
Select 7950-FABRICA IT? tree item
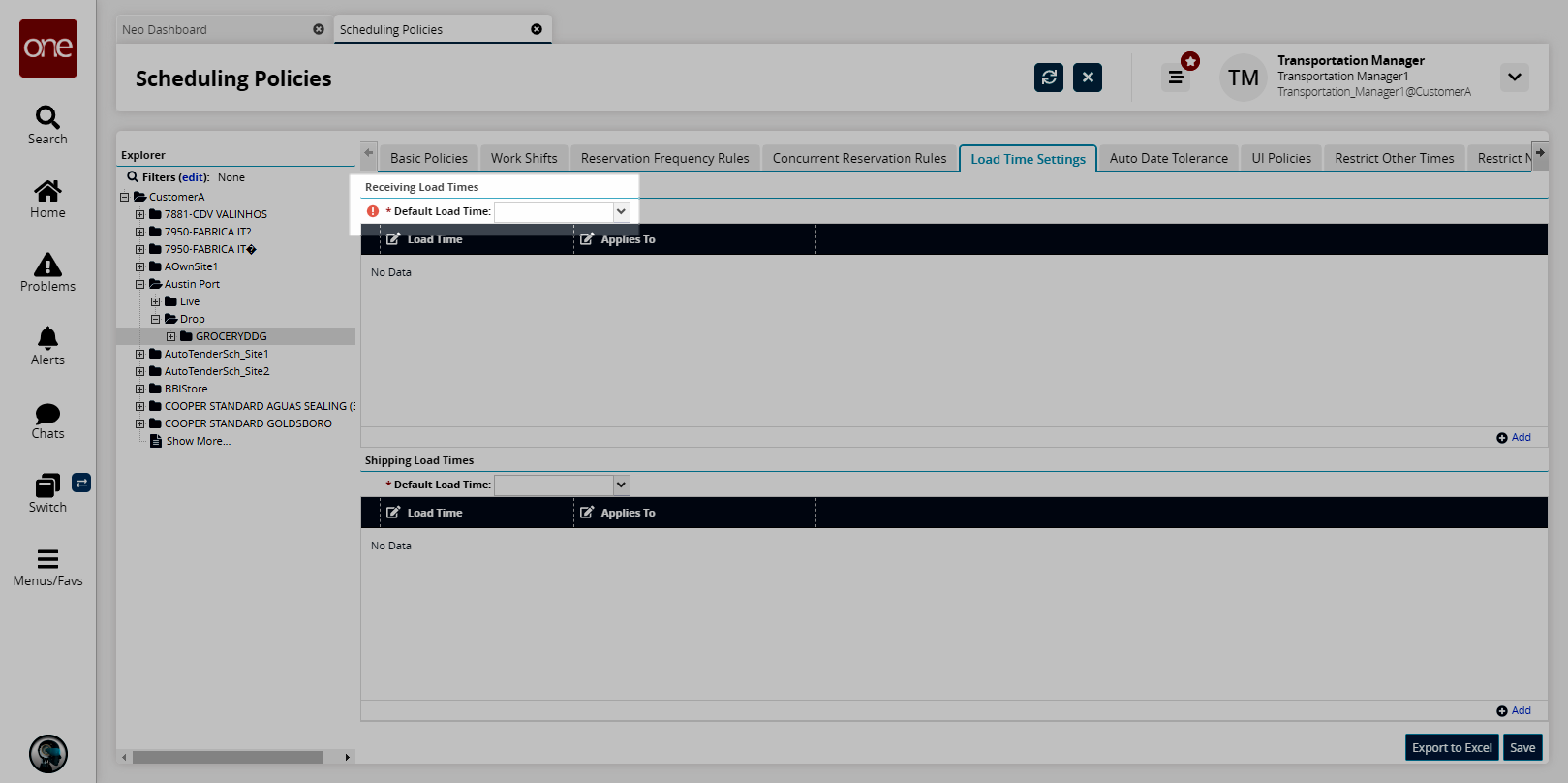207,232
